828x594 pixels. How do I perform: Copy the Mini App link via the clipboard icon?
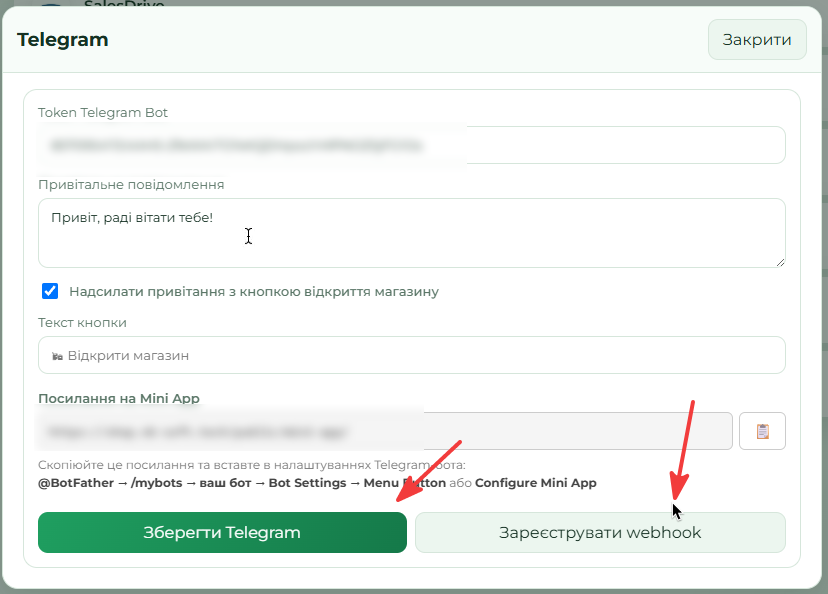[762, 431]
